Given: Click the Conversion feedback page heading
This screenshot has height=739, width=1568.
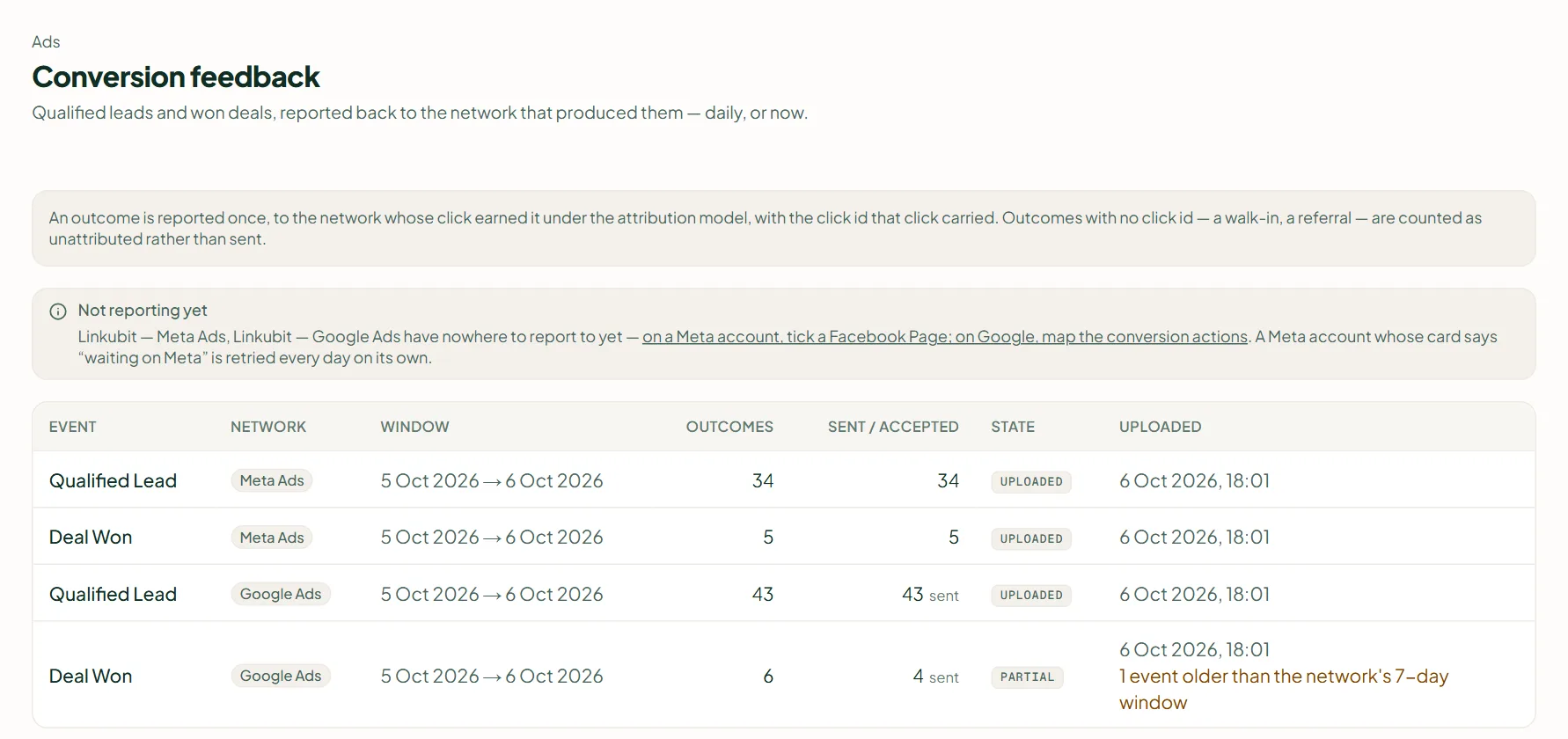Looking at the screenshot, I should [x=176, y=77].
